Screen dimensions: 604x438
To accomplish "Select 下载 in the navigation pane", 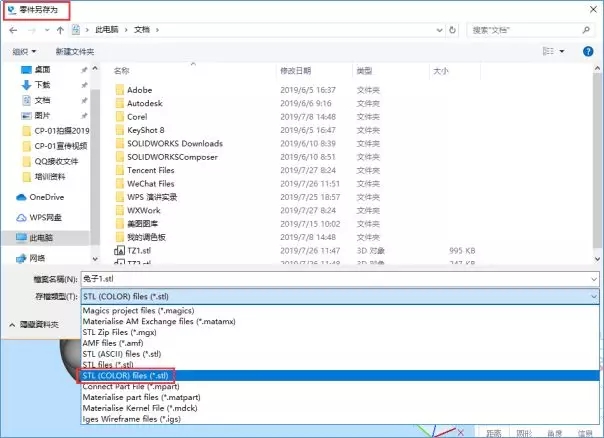I will click(x=42, y=85).
